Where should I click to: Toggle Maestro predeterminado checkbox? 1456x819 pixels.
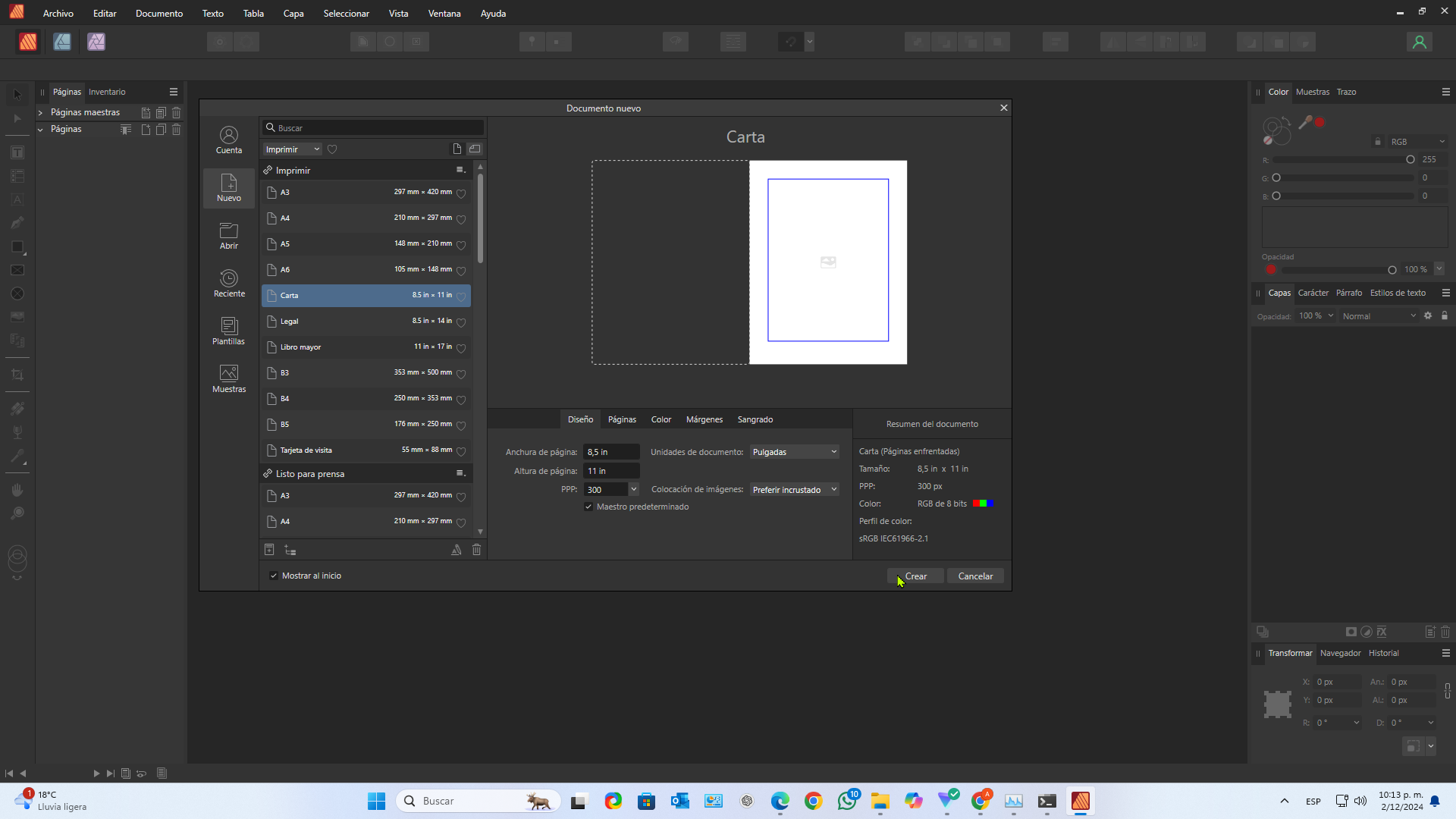click(x=588, y=507)
